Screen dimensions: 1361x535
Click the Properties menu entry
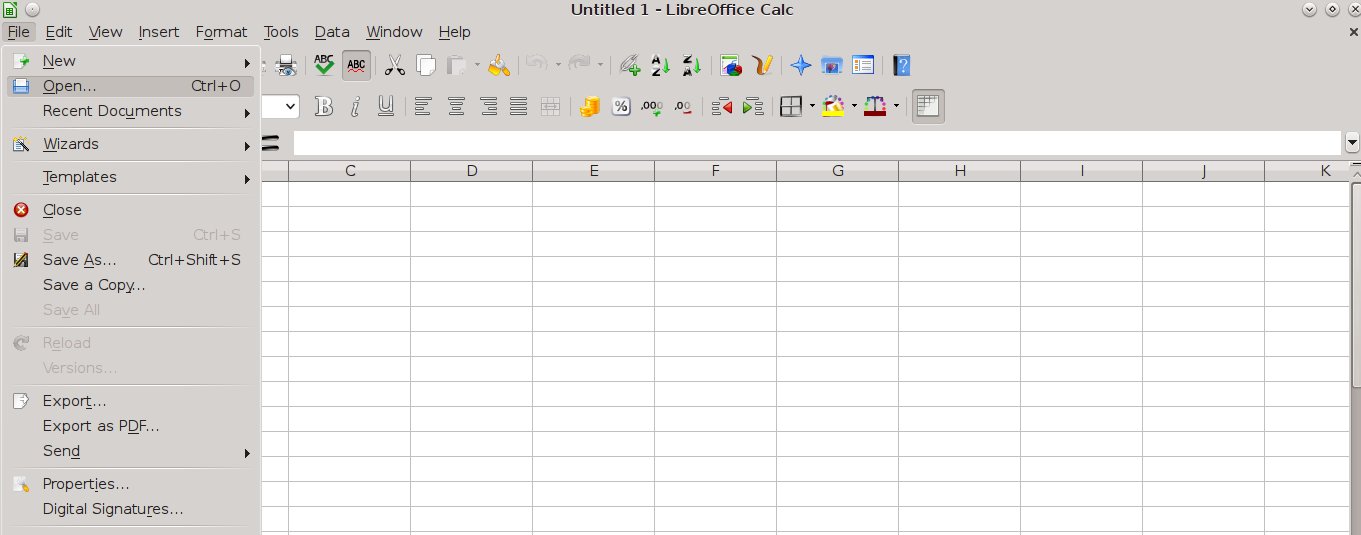tap(86, 484)
